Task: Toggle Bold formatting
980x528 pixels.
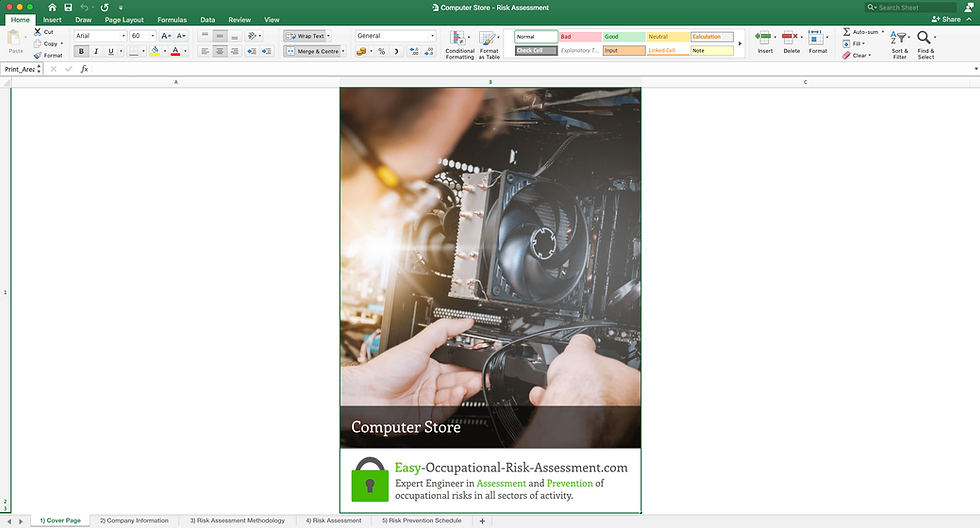Action: pyautogui.click(x=81, y=51)
